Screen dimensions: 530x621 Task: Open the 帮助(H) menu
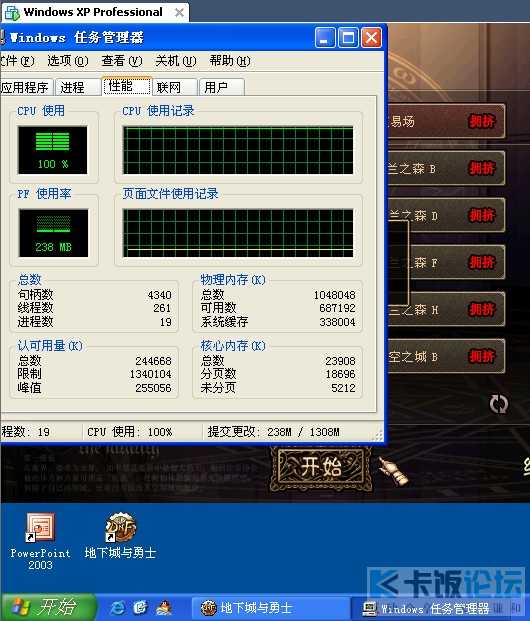(230, 61)
